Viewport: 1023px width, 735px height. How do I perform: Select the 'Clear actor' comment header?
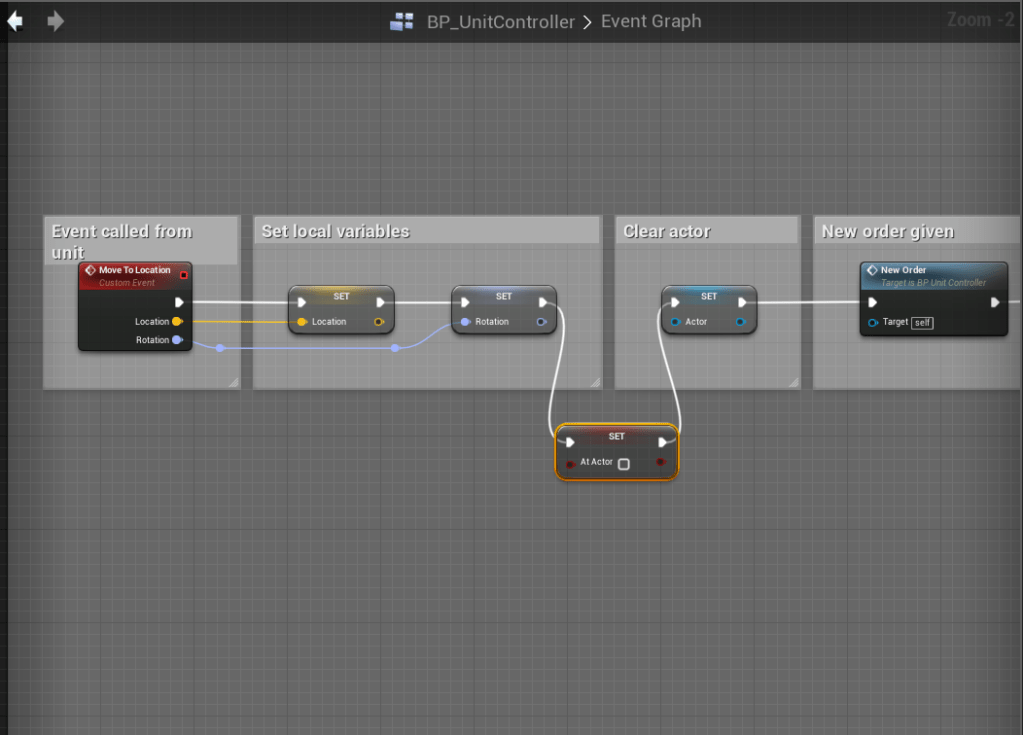tap(667, 231)
